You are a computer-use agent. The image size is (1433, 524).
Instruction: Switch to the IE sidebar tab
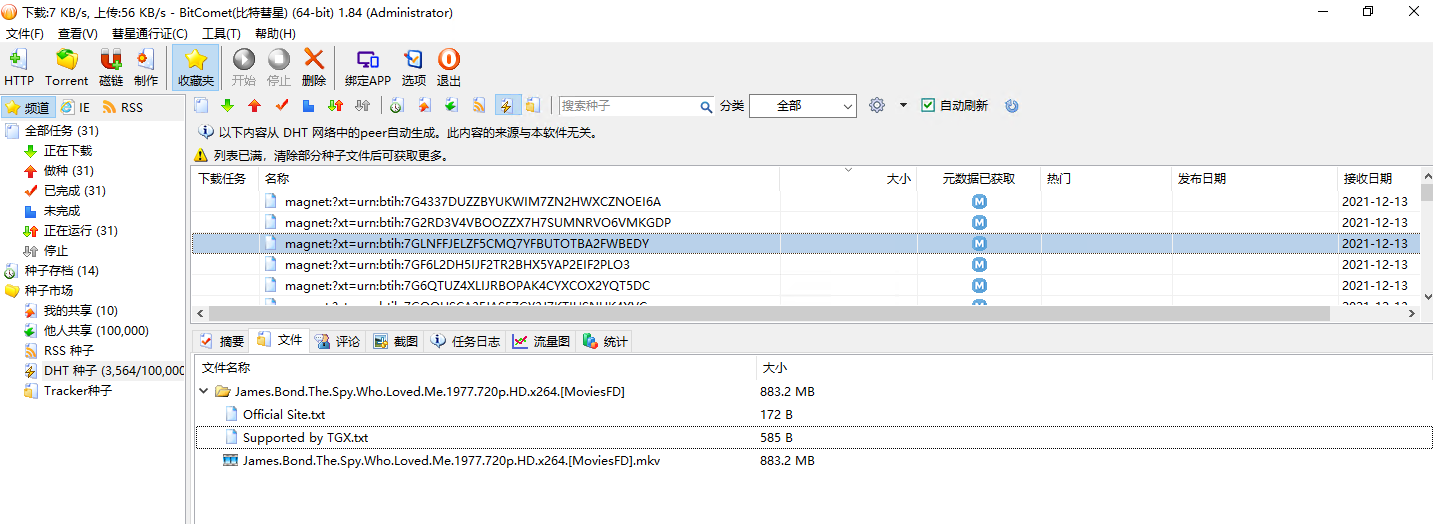click(x=75, y=107)
